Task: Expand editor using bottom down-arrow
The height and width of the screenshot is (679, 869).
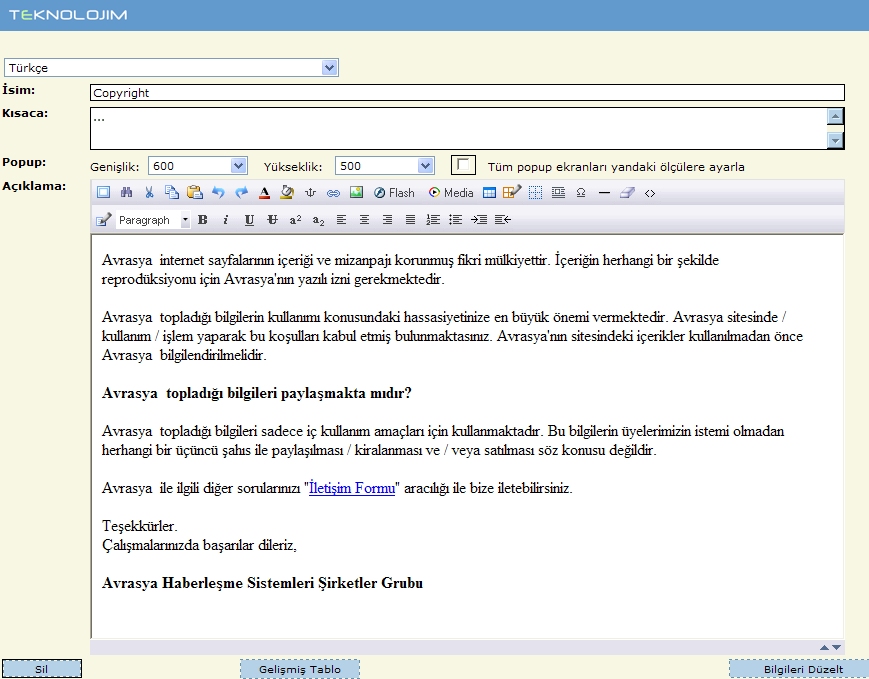Action: (836, 647)
